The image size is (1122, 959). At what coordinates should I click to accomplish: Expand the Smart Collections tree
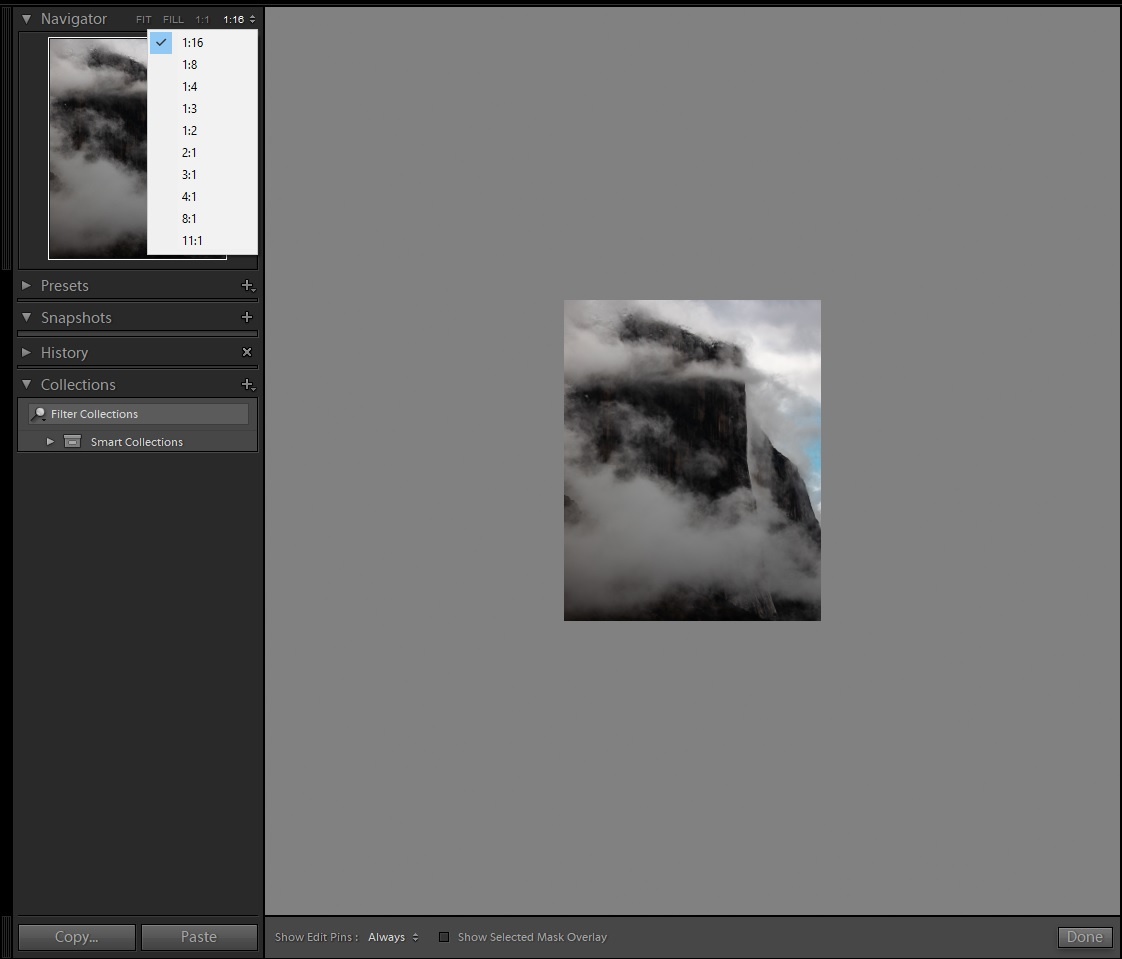[x=50, y=442]
